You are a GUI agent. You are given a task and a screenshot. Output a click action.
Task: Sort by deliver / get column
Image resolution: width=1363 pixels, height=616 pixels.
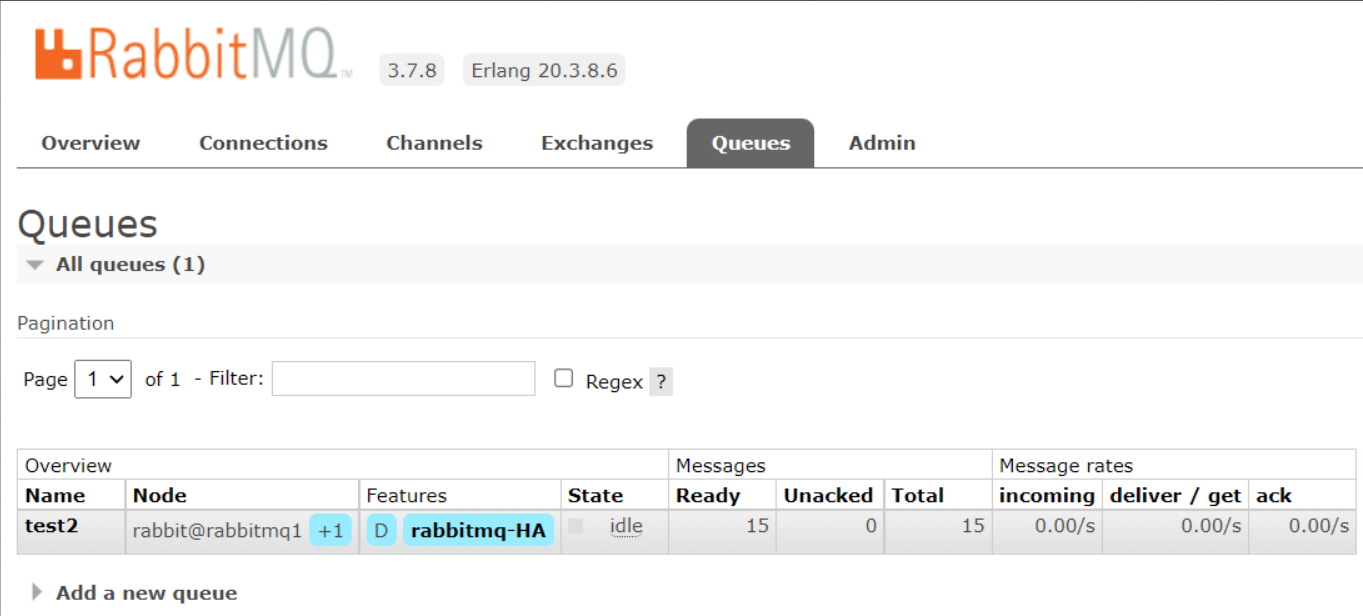pyautogui.click(x=1175, y=495)
